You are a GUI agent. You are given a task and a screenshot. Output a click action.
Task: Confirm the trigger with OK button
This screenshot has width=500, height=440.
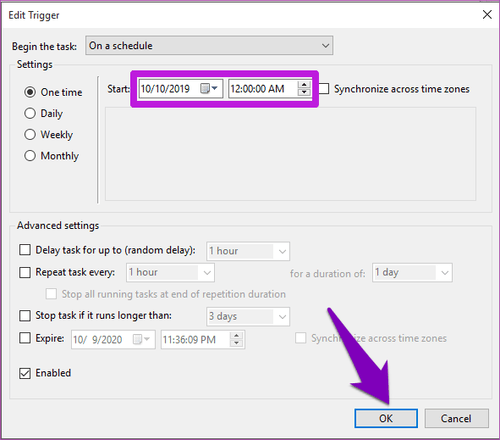point(386,418)
